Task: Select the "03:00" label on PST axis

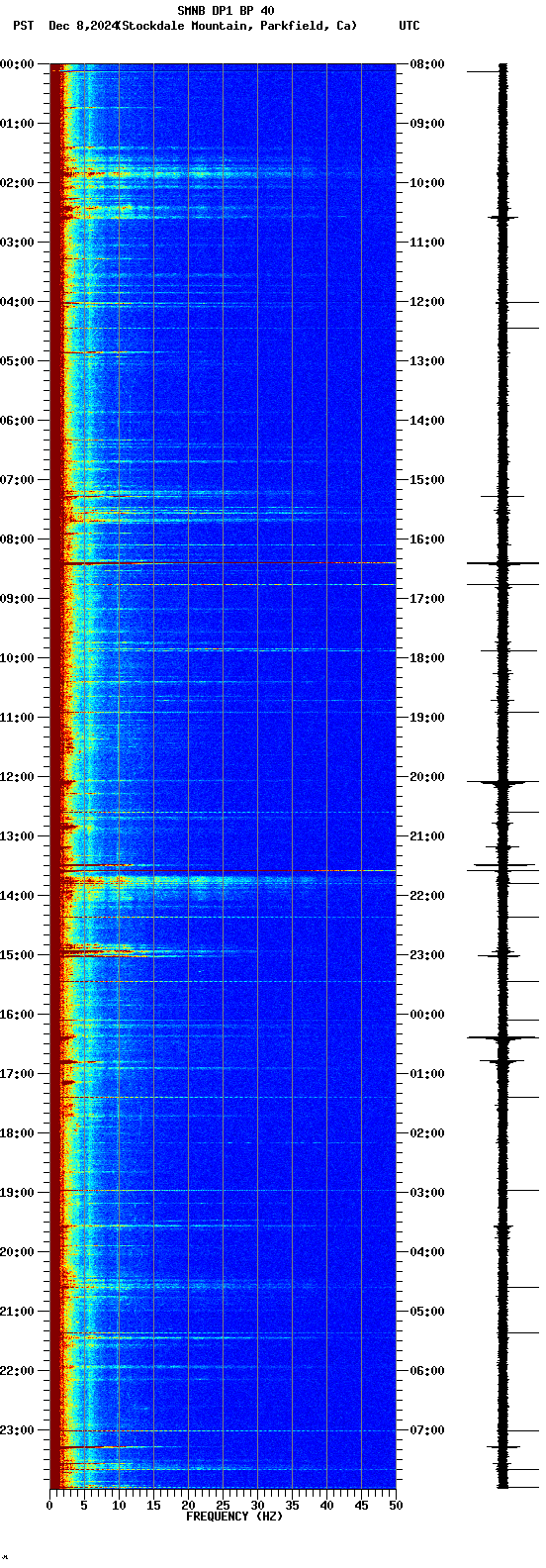Action: tap(17, 243)
